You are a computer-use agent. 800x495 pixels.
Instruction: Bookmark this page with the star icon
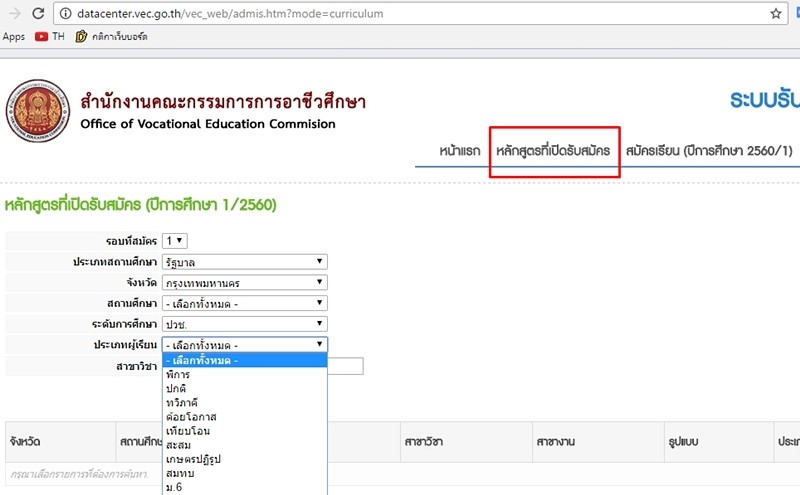pos(775,14)
